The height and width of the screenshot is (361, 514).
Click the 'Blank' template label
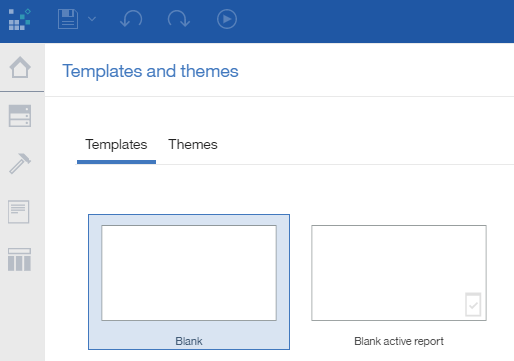[189, 341]
